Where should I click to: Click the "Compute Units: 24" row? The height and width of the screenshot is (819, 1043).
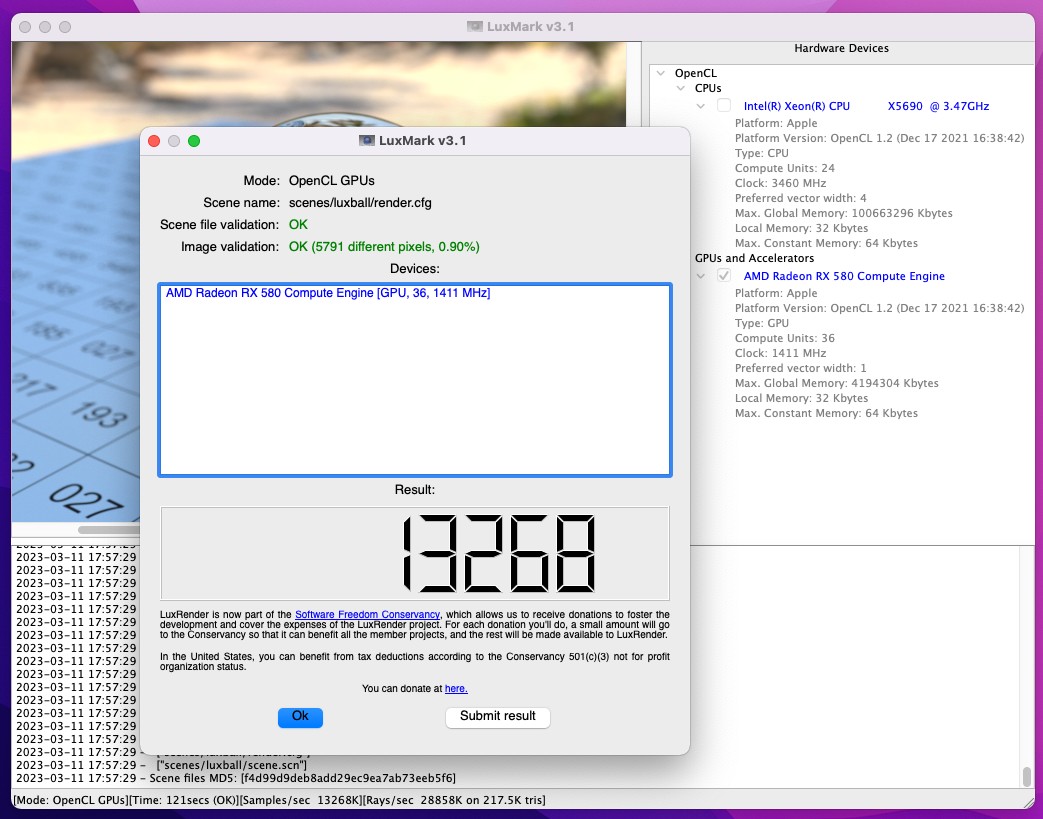[785, 168]
